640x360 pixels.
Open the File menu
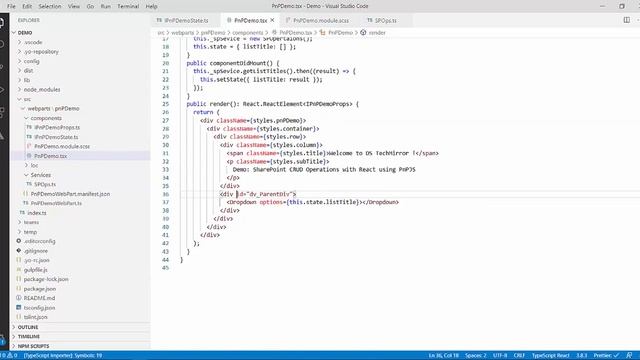[x=11, y=6]
